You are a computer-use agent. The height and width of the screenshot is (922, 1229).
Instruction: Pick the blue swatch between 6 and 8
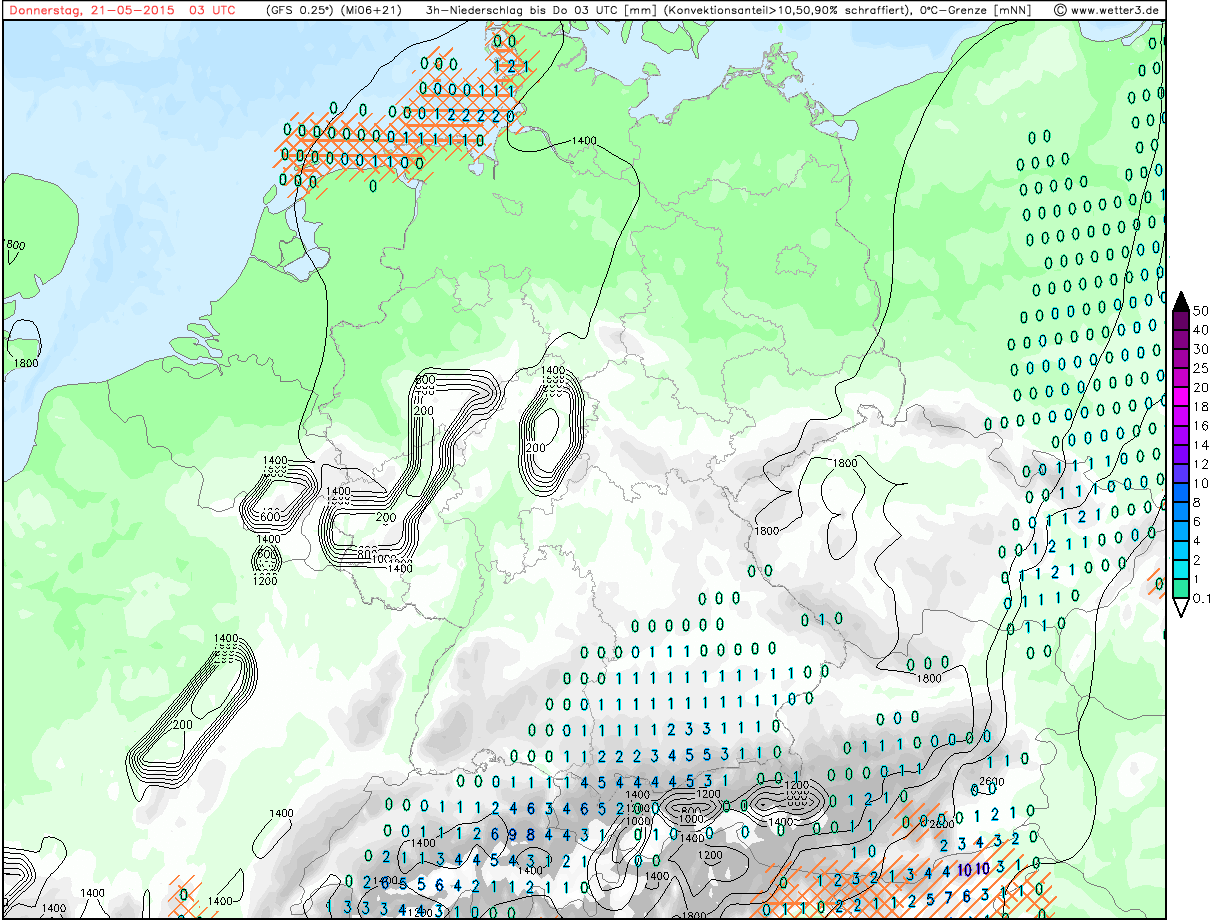1180,512
